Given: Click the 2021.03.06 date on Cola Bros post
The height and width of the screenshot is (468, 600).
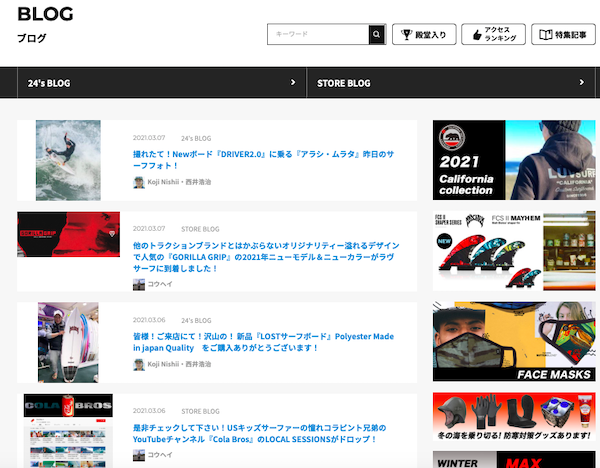Looking at the screenshot, I should 149,411.
